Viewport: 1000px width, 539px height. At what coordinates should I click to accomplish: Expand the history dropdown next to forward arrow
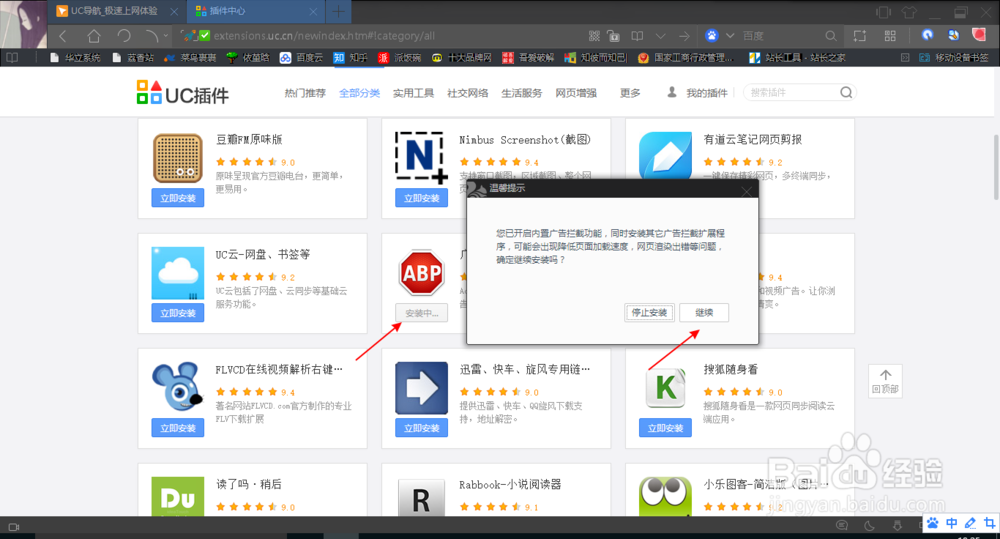(x=166, y=36)
